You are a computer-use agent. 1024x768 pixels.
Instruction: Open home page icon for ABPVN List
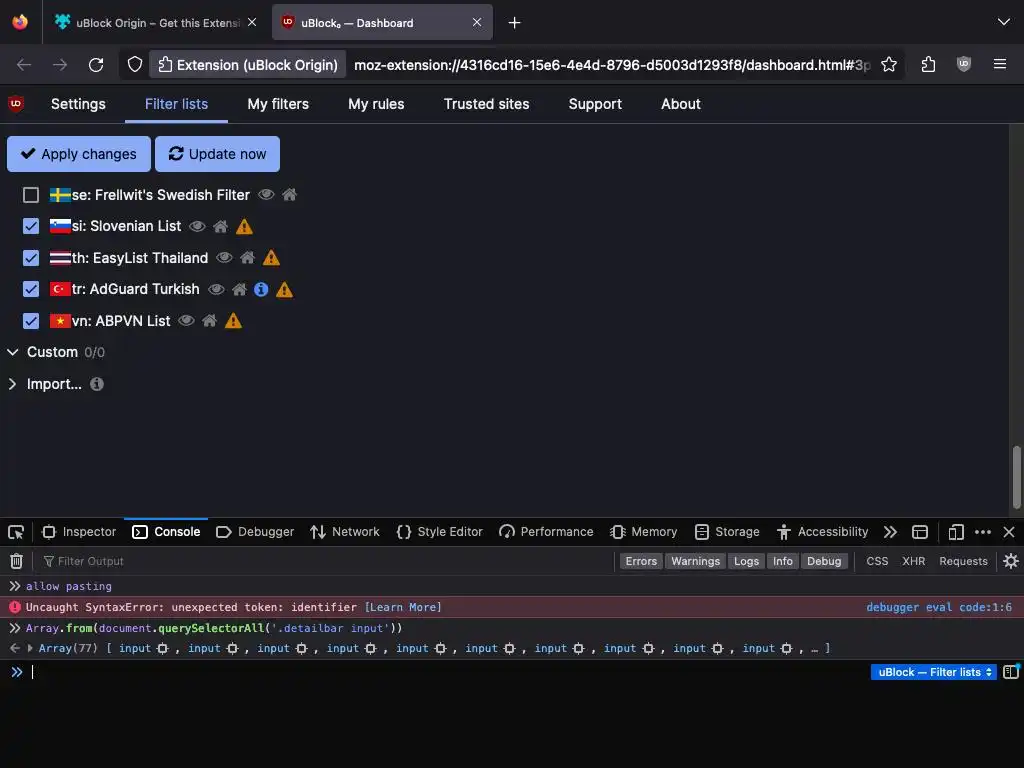[x=209, y=321]
